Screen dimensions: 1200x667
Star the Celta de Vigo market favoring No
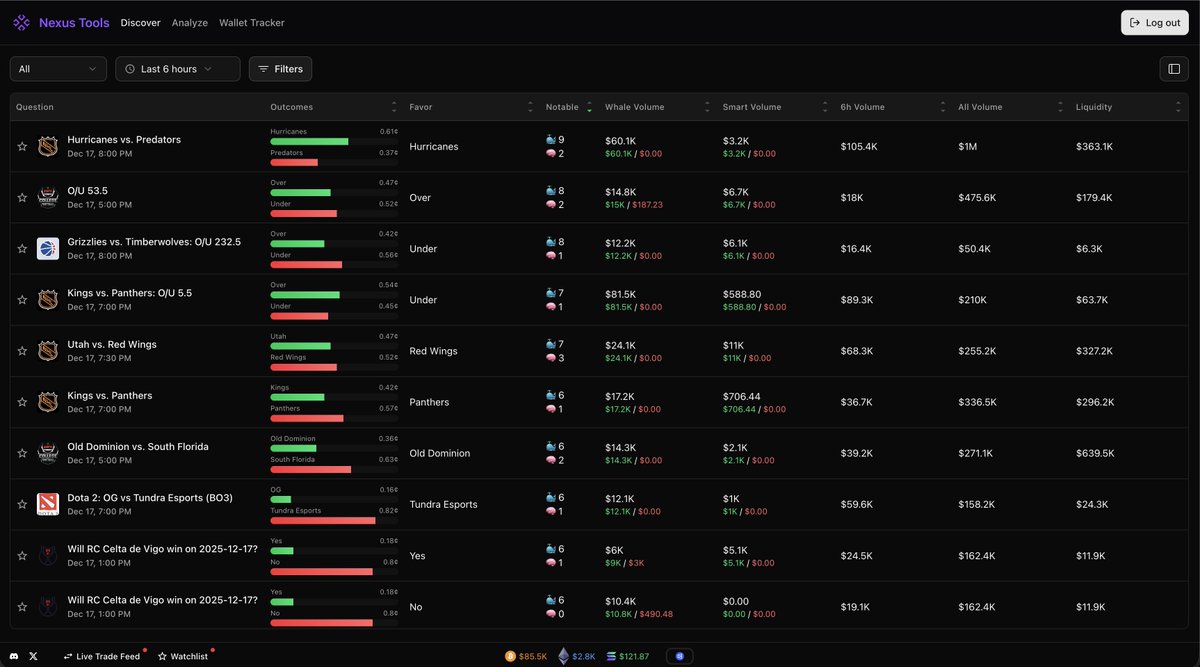(22, 607)
